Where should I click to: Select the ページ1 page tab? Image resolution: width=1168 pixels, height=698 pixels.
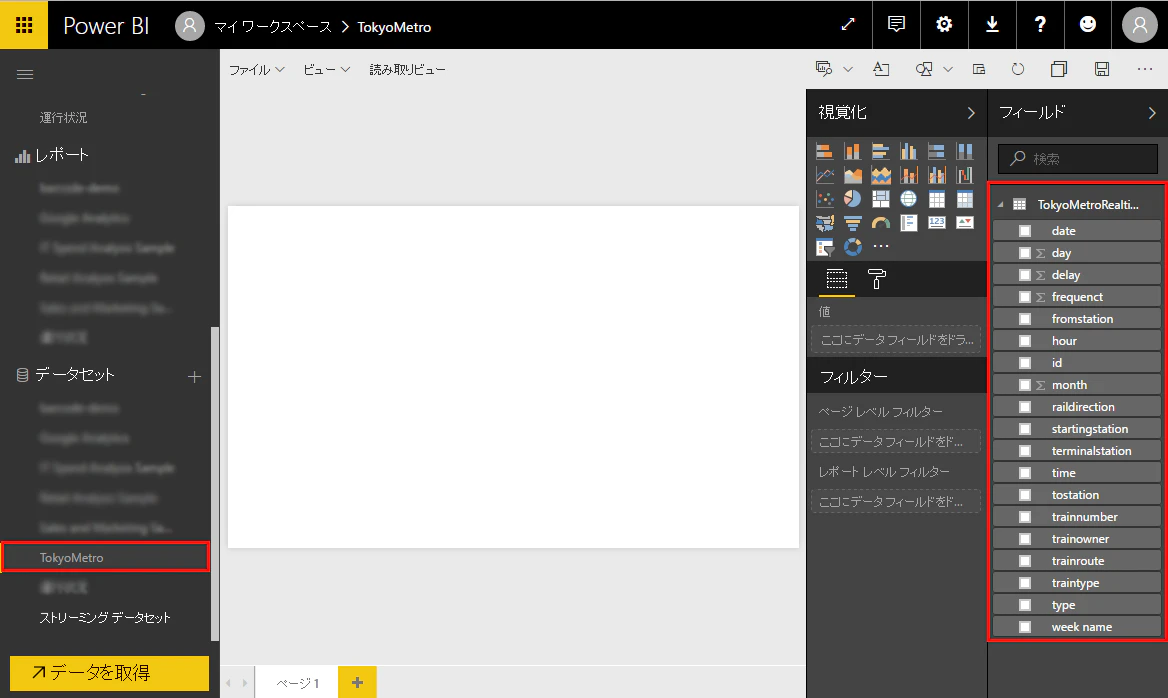pyautogui.click(x=297, y=682)
